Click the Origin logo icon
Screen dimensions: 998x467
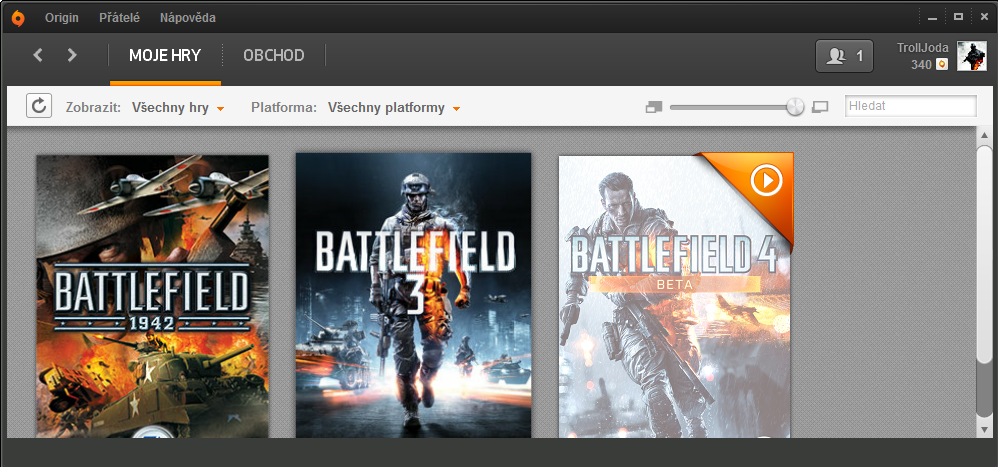pyautogui.click(x=17, y=17)
